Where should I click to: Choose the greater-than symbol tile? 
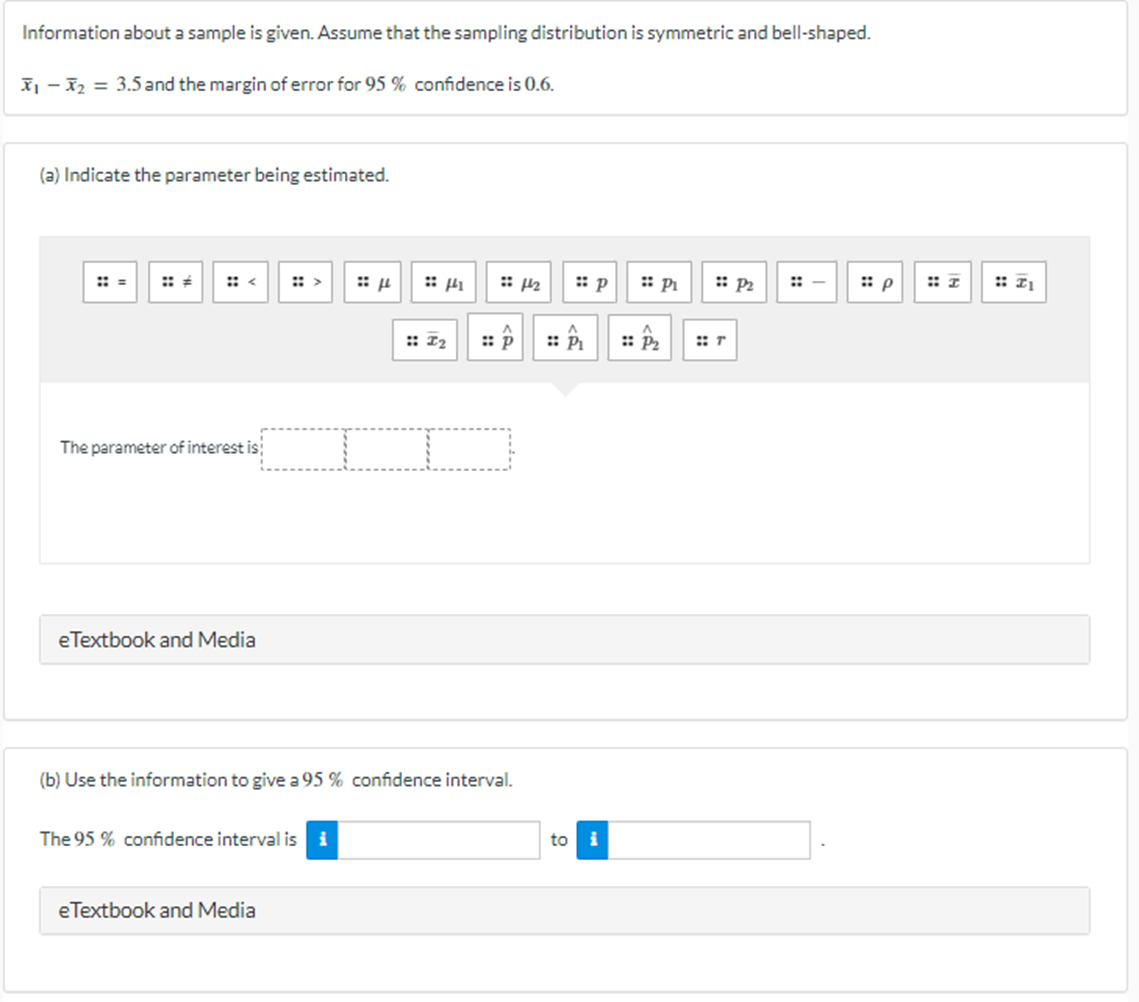coord(305,282)
